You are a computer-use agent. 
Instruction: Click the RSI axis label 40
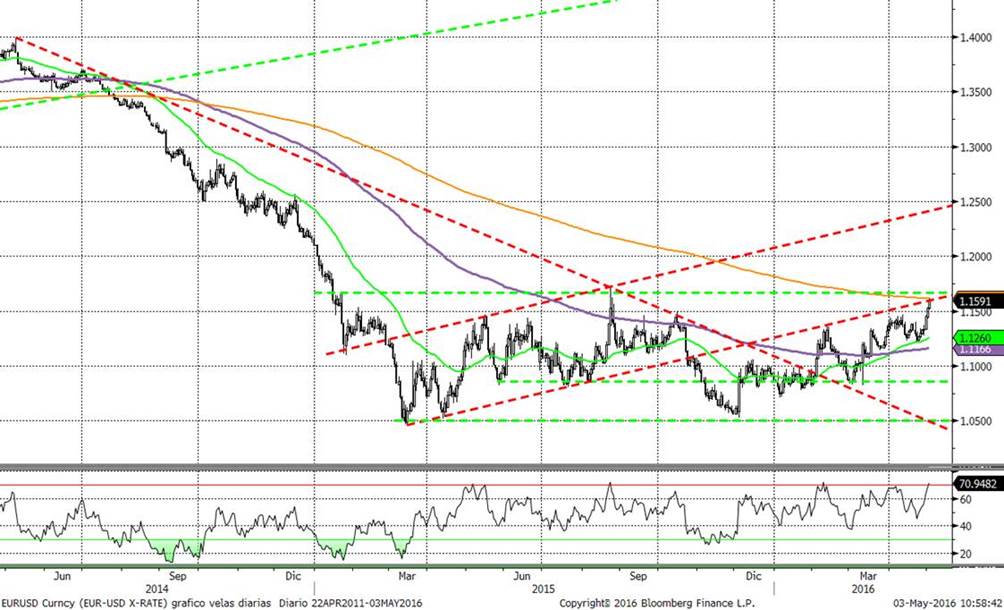click(966, 527)
